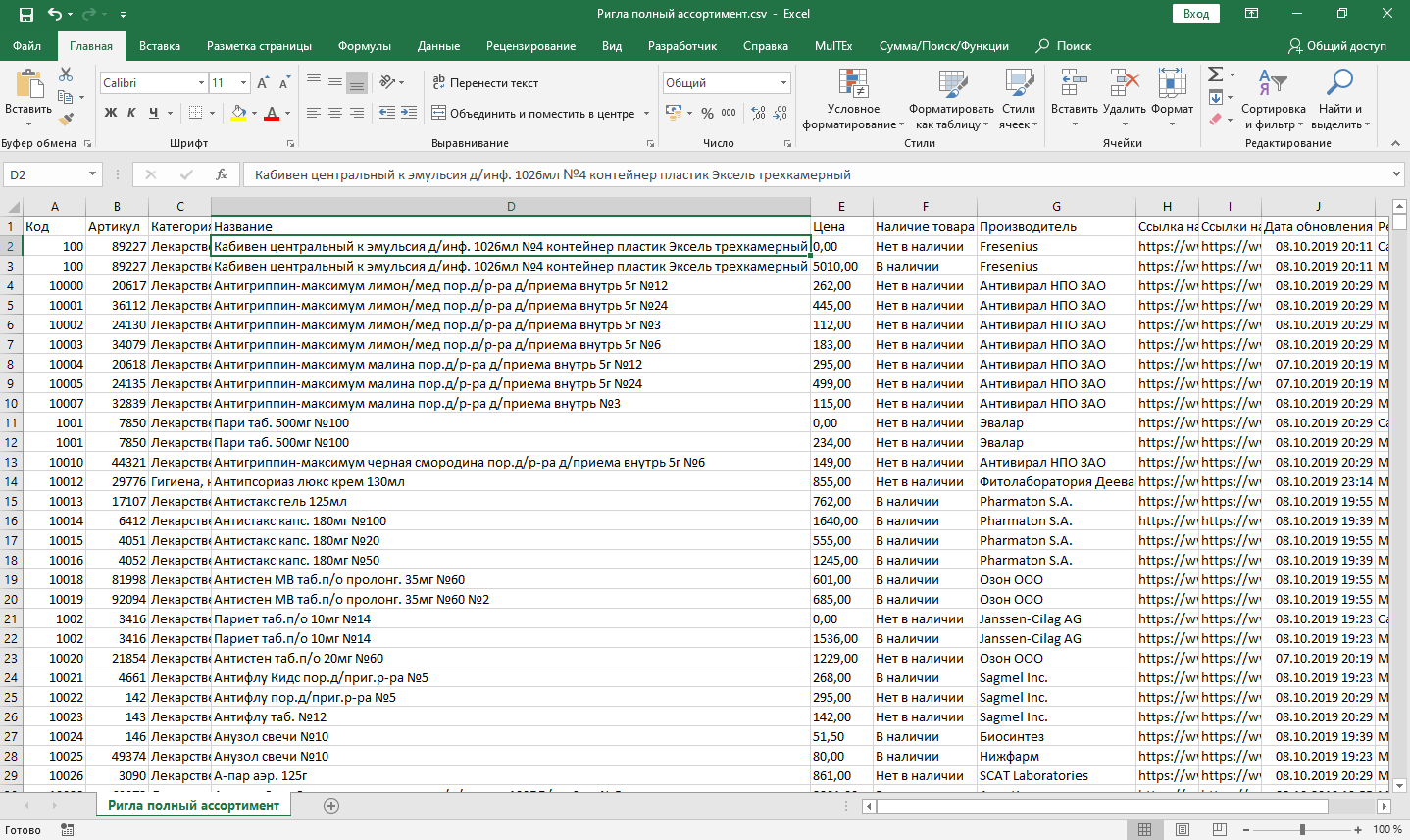This screenshot has height=840, width=1410.
Task: Increase decimal places icon
Action: click(758, 113)
